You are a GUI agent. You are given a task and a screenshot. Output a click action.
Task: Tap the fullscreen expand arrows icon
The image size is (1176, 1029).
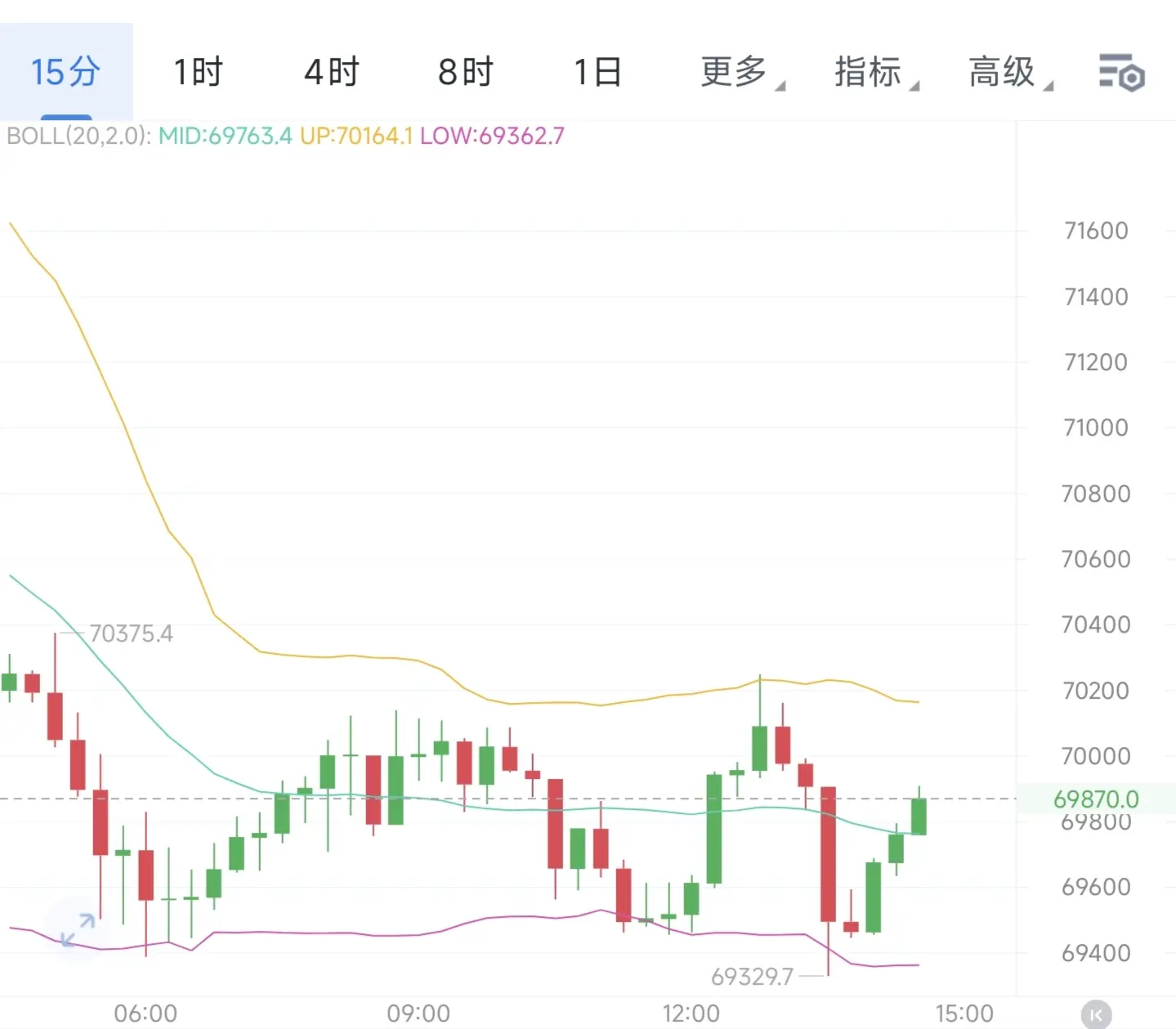coord(78,930)
